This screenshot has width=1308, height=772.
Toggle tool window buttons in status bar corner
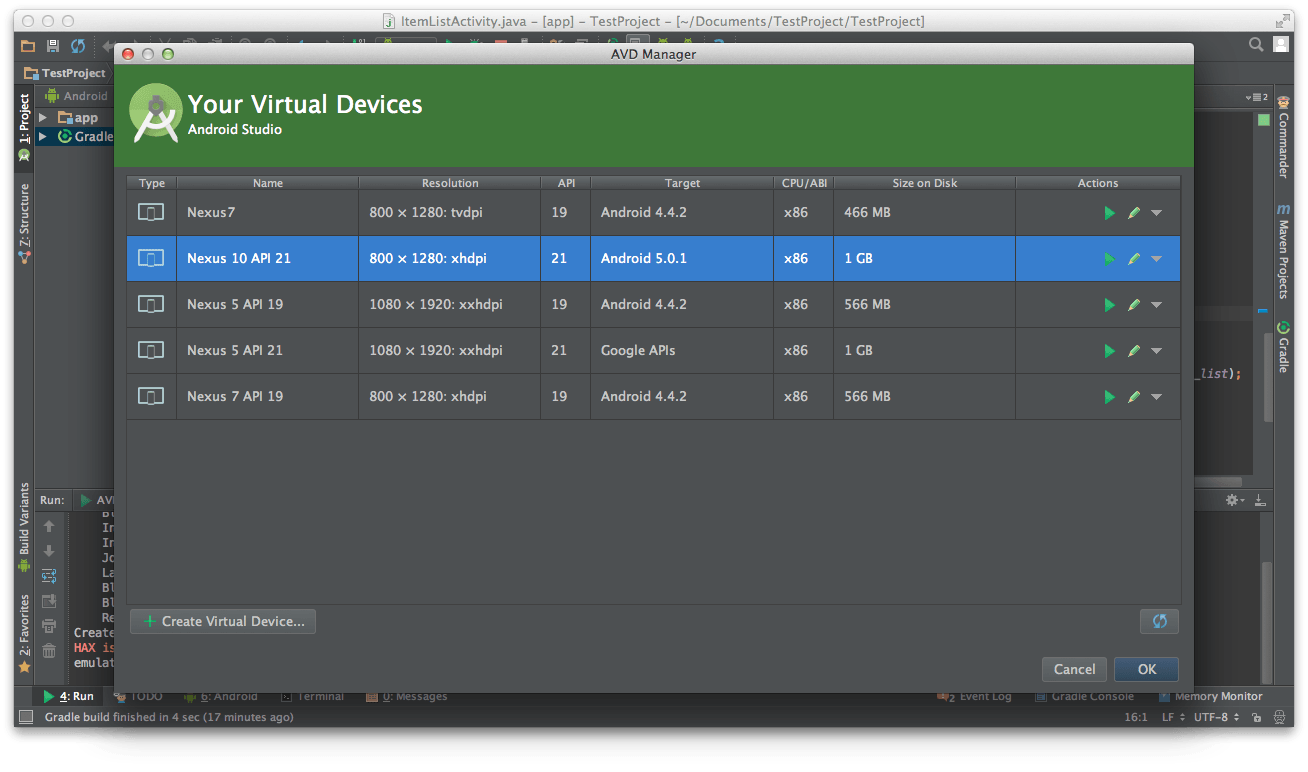26,717
